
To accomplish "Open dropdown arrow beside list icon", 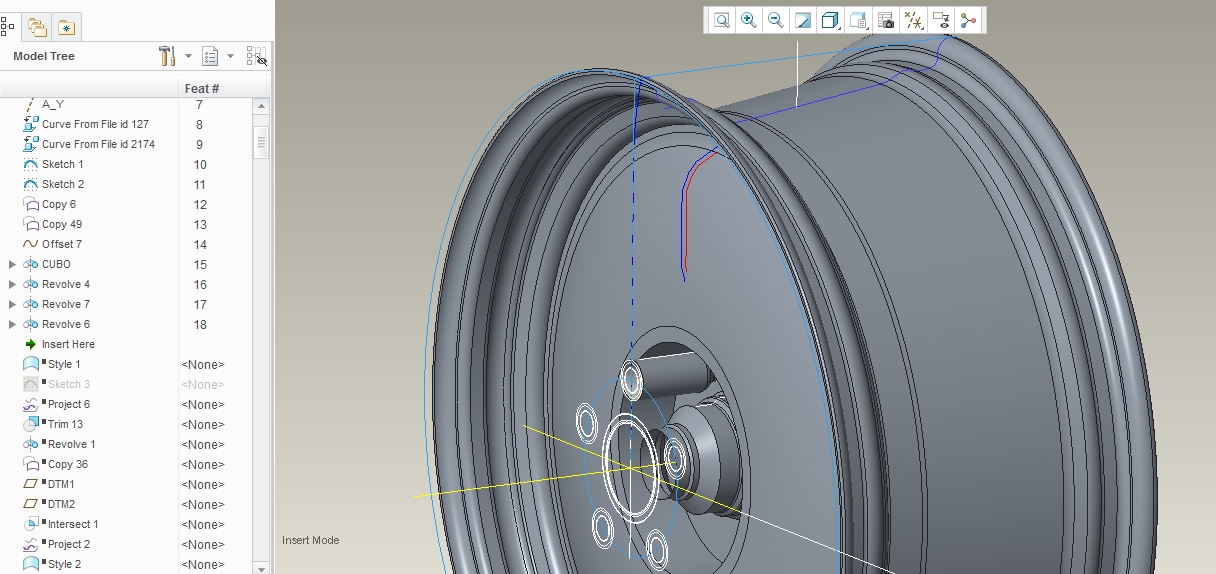I will (231, 56).
